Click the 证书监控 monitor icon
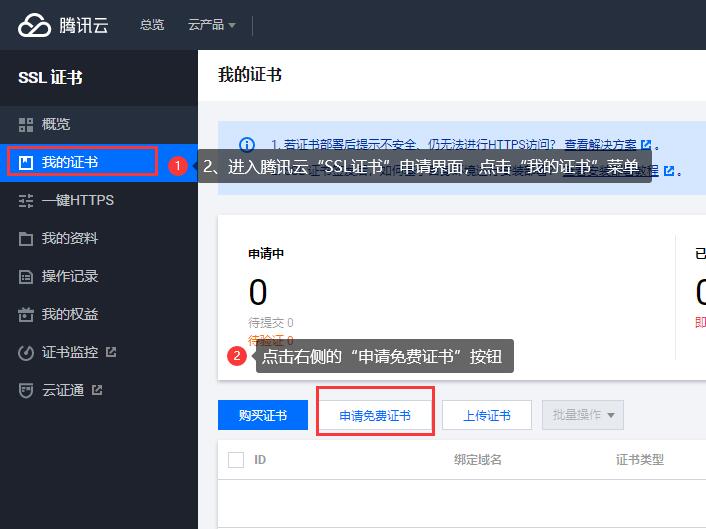Viewport: 706px width, 529px height. pos(26,353)
